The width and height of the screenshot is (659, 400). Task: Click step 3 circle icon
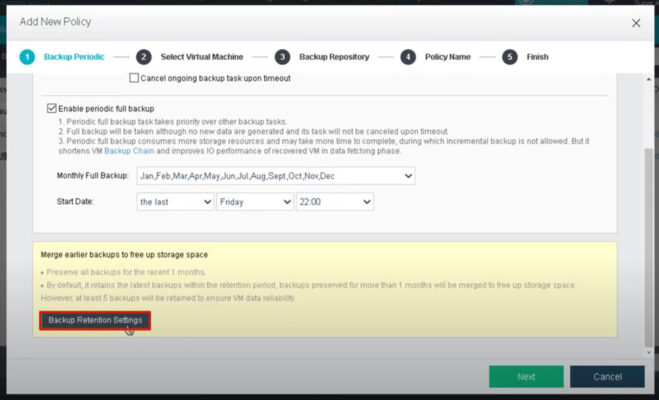(282, 57)
